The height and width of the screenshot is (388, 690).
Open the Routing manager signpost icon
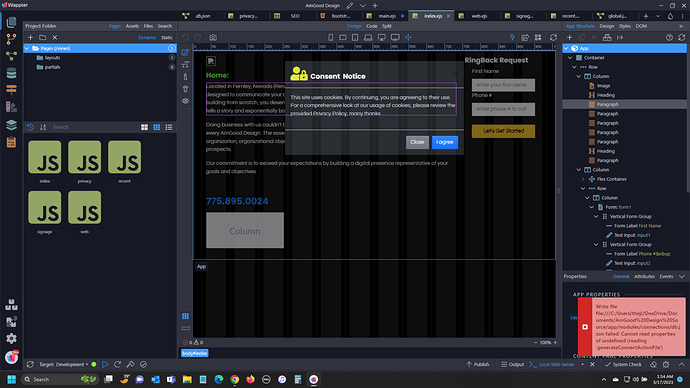tap(11, 90)
